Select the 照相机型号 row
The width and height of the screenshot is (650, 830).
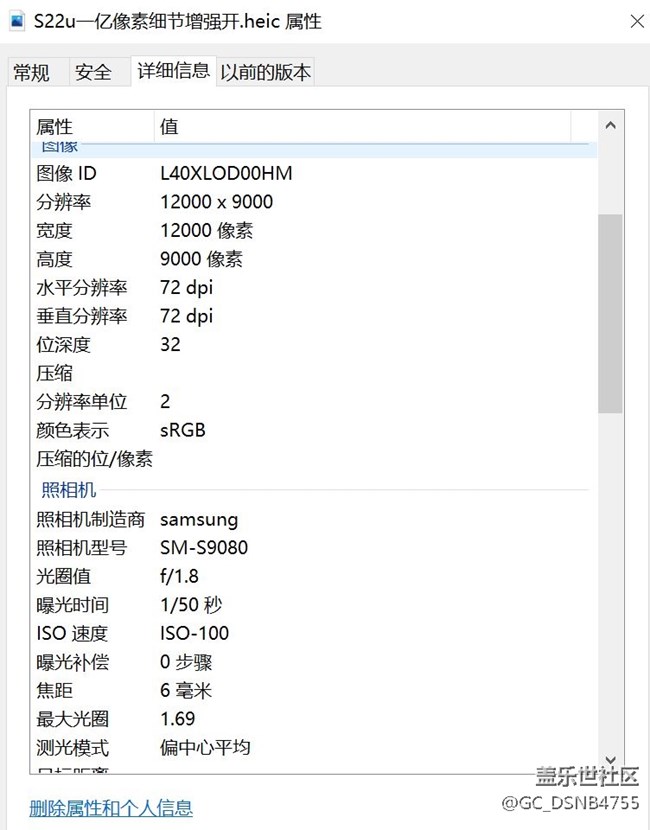(x=314, y=548)
